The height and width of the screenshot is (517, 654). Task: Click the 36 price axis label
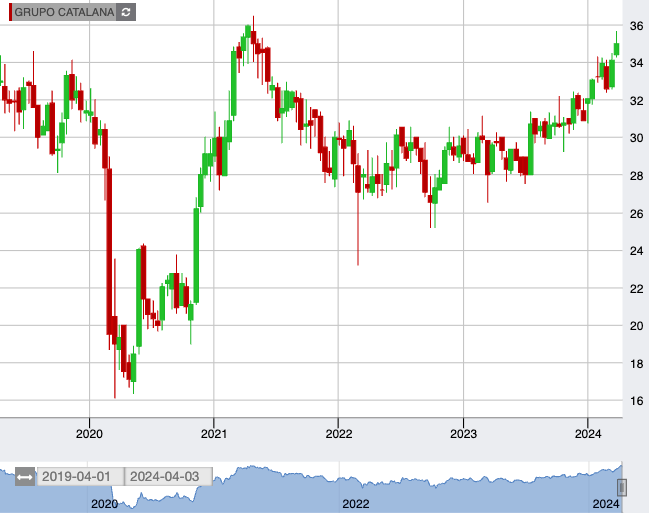[636, 26]
